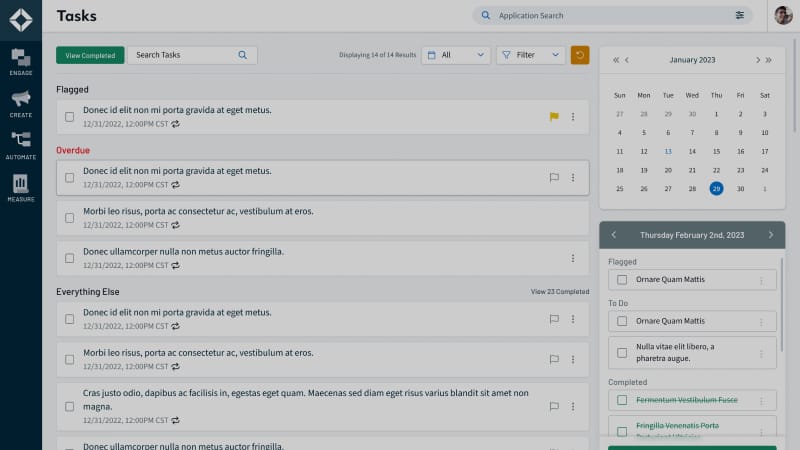Open the Engage section in sidebar
The width and height of the screenshot is (800, 450).
point(21,62)
